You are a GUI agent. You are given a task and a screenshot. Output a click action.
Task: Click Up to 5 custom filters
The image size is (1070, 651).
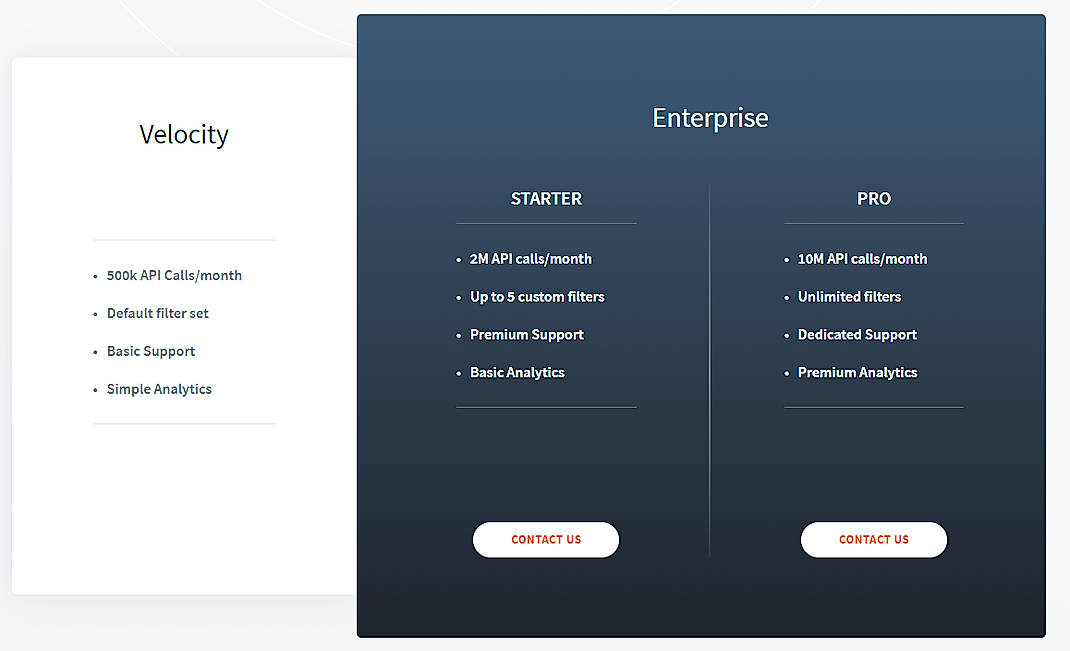pos(537,296)
